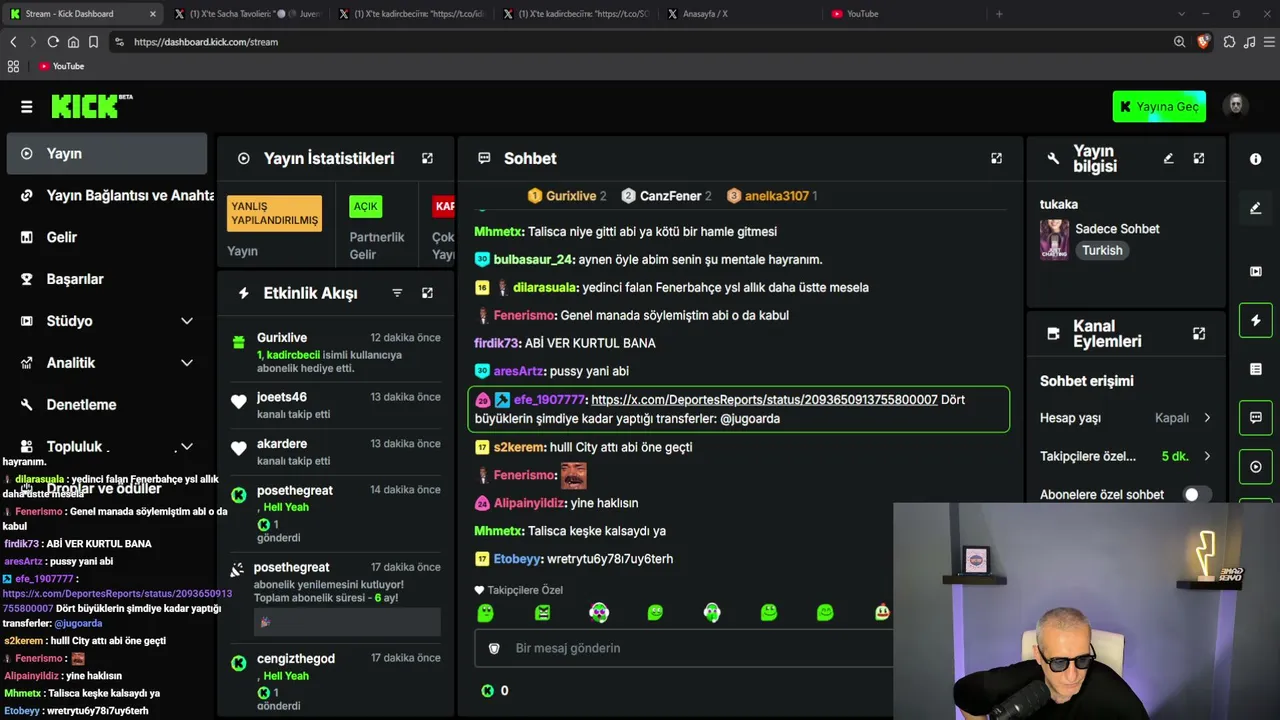This screenshot has height=720, width=1280.
Task: Expand the Stüdyo submenu chevron
Action: (187, 321)
